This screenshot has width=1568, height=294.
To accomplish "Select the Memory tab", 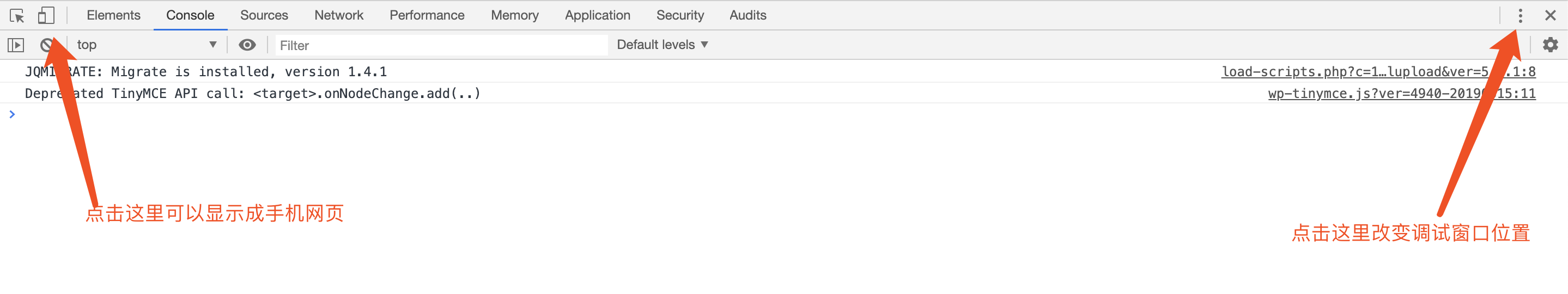I will [514, 15].
